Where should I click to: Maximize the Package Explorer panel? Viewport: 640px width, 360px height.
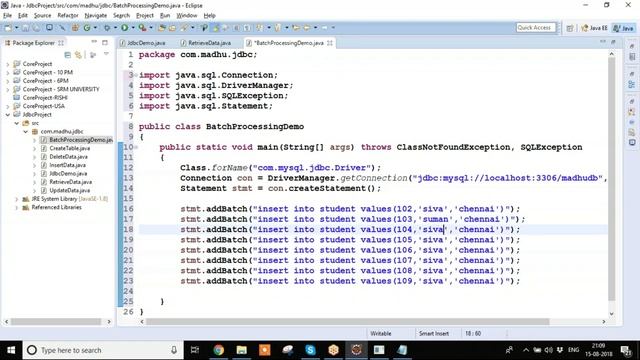click(x=105, y=42)
